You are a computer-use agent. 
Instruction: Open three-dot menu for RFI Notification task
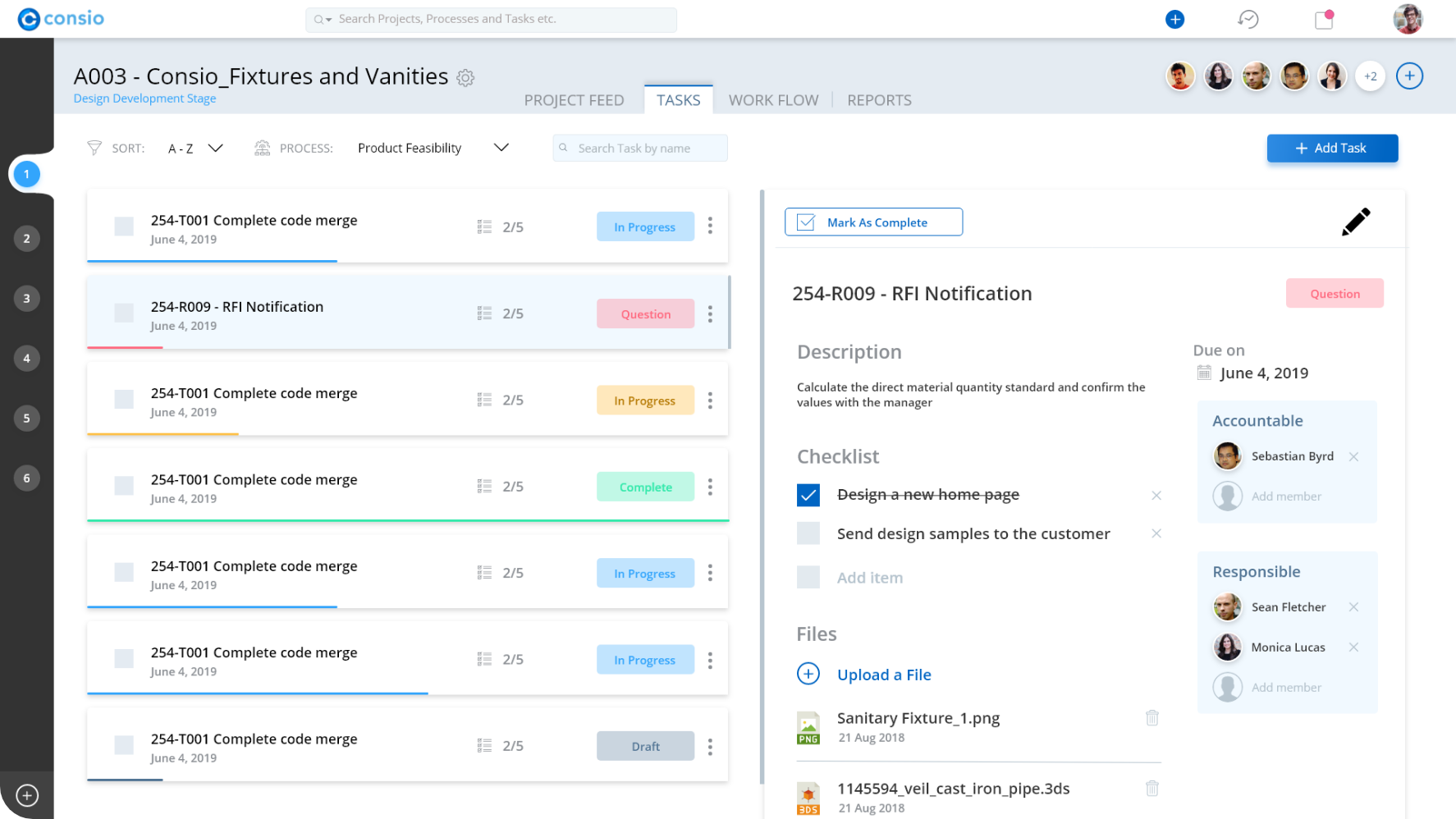710,313
